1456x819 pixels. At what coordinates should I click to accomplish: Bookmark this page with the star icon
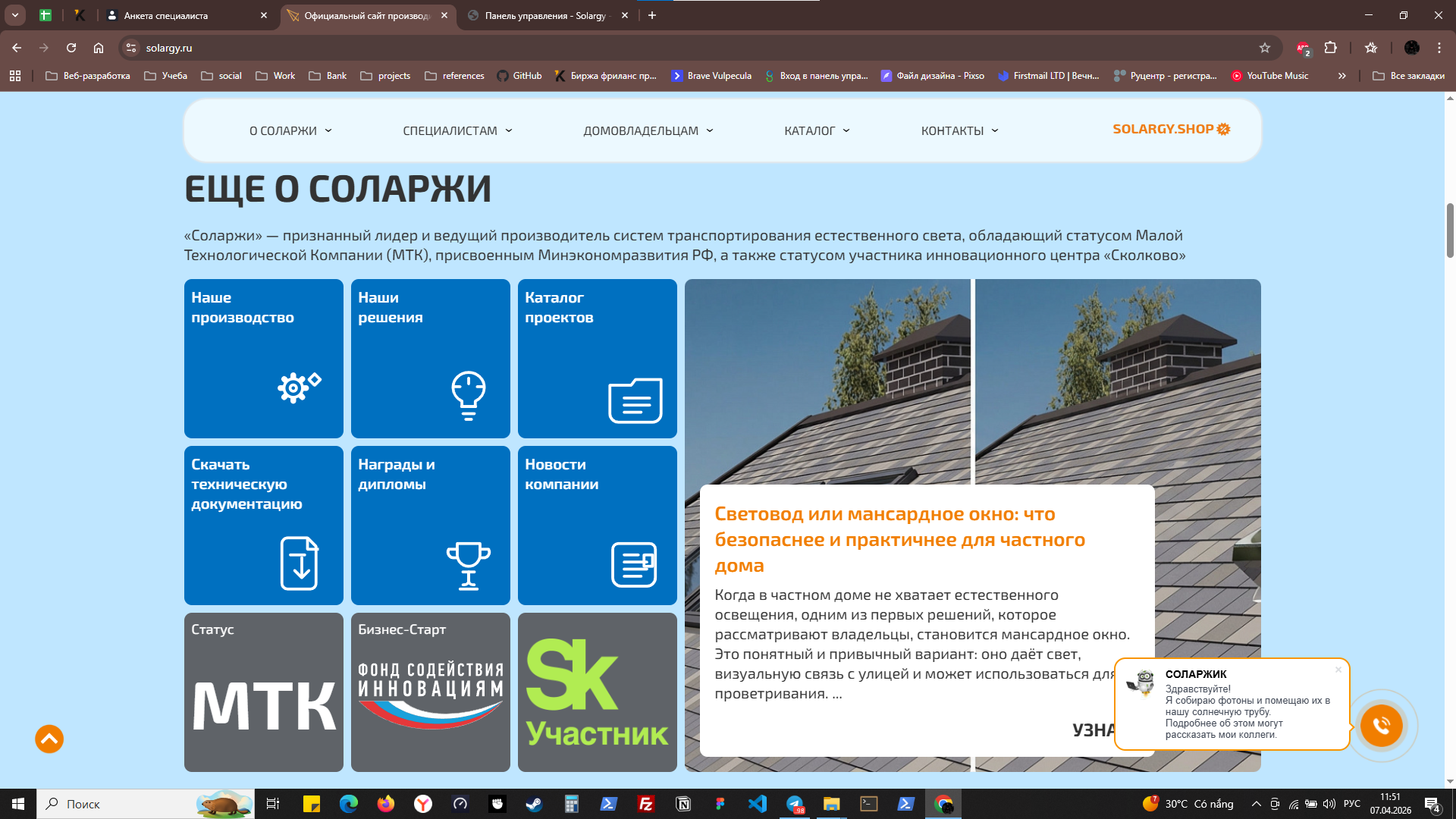point(1265,48)
